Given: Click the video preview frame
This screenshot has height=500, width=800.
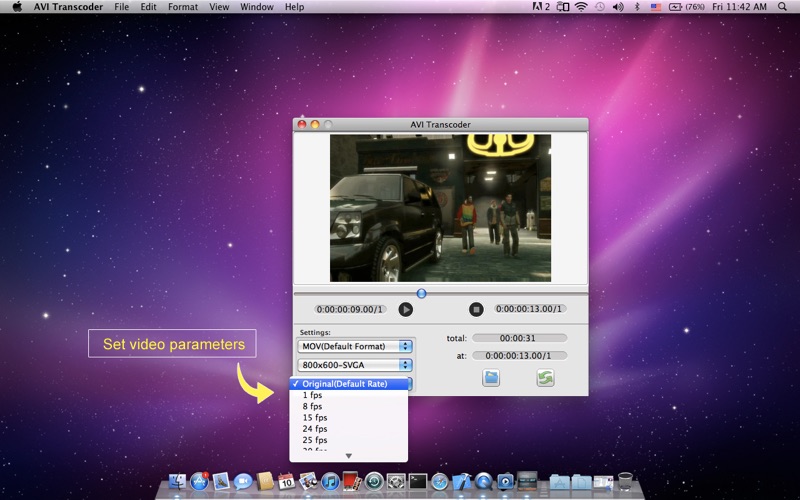Looking at the screenshot, I should pos(440,208).
